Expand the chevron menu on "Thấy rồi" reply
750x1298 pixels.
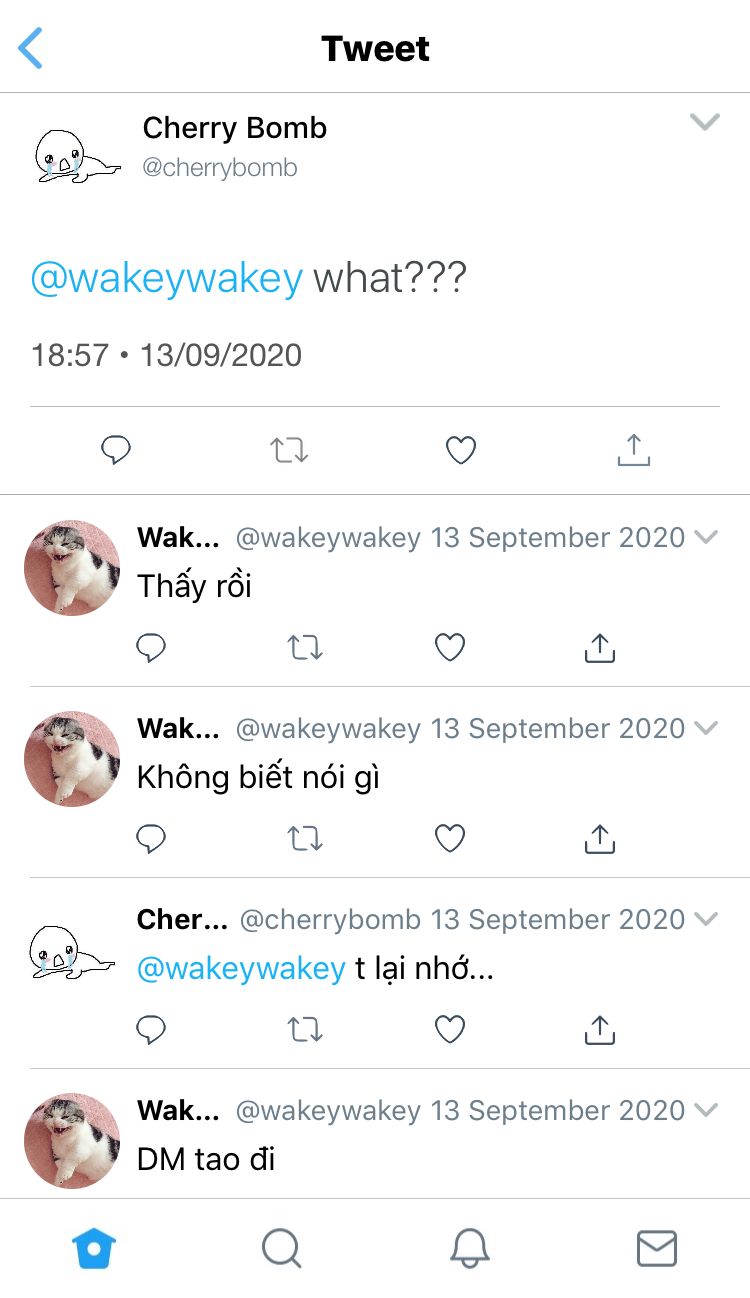coord(706,537)
